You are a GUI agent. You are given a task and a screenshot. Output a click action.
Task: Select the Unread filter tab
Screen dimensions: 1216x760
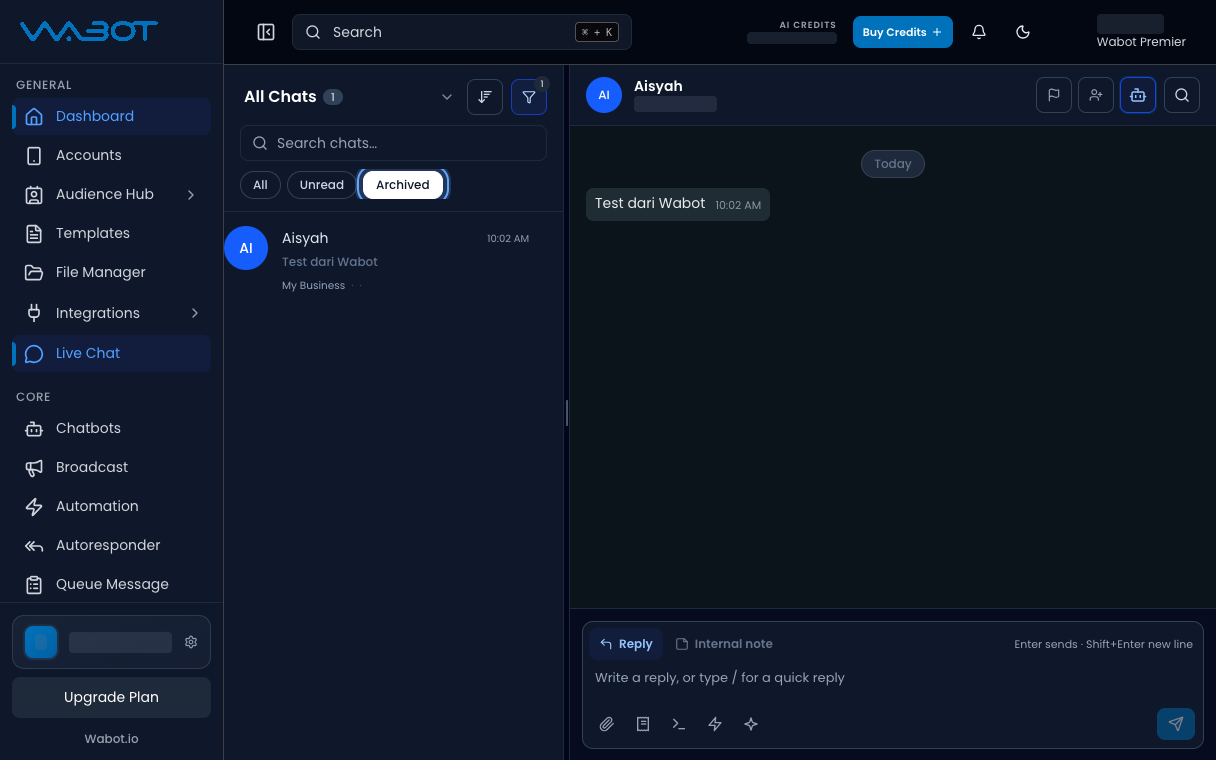tap(321, 185)
